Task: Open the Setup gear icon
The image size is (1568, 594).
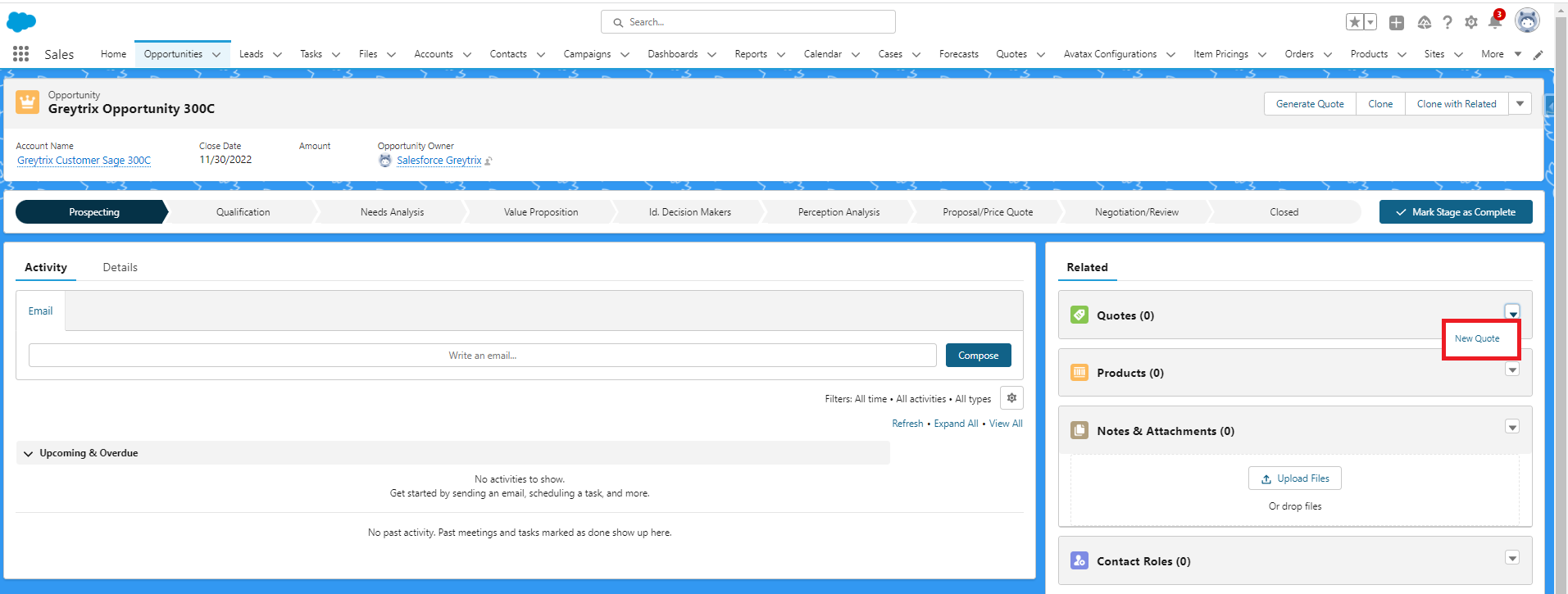Action: point(1471,23)
